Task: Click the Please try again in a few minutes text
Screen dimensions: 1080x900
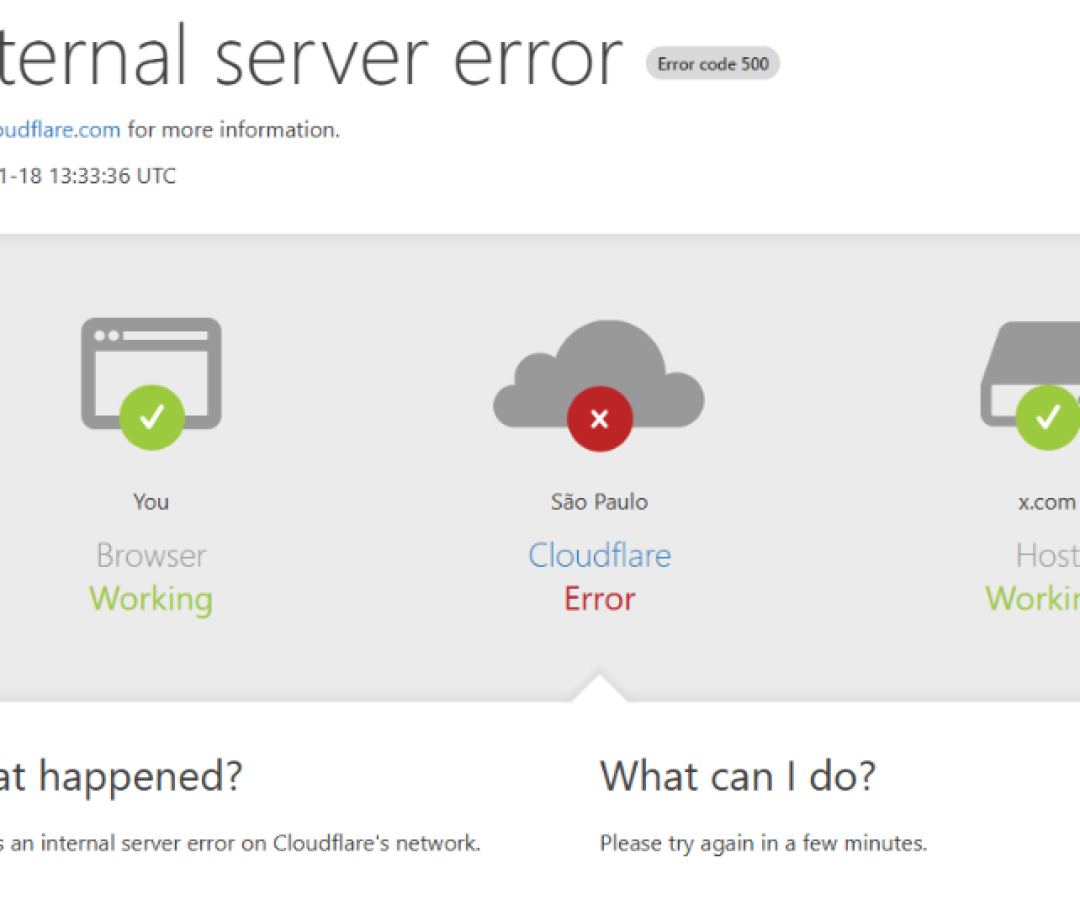Action: 763,843
